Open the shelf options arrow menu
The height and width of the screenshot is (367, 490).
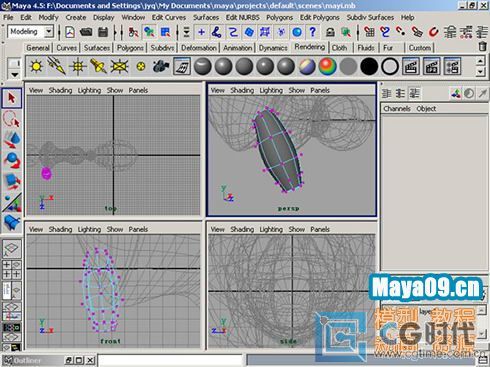14,75
